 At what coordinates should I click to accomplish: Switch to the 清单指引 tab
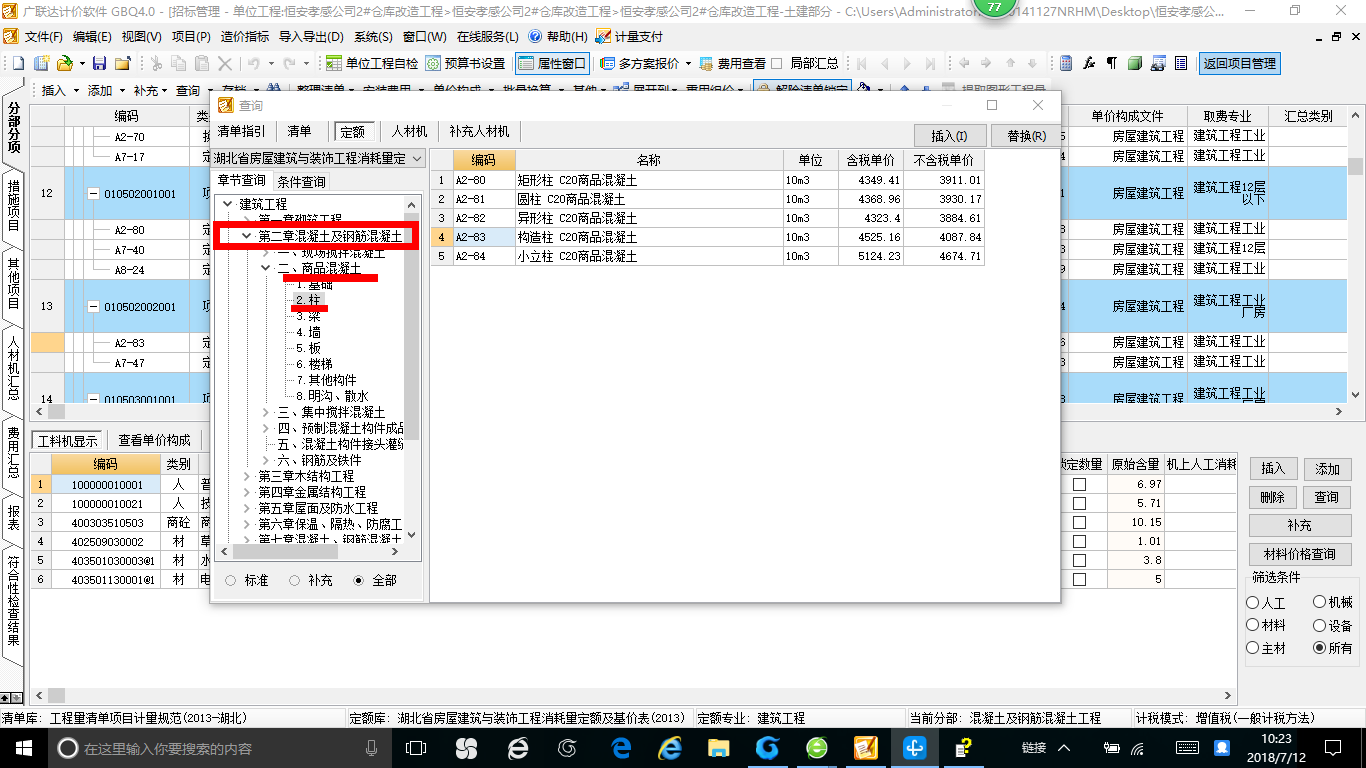click(x=242, y=131)
